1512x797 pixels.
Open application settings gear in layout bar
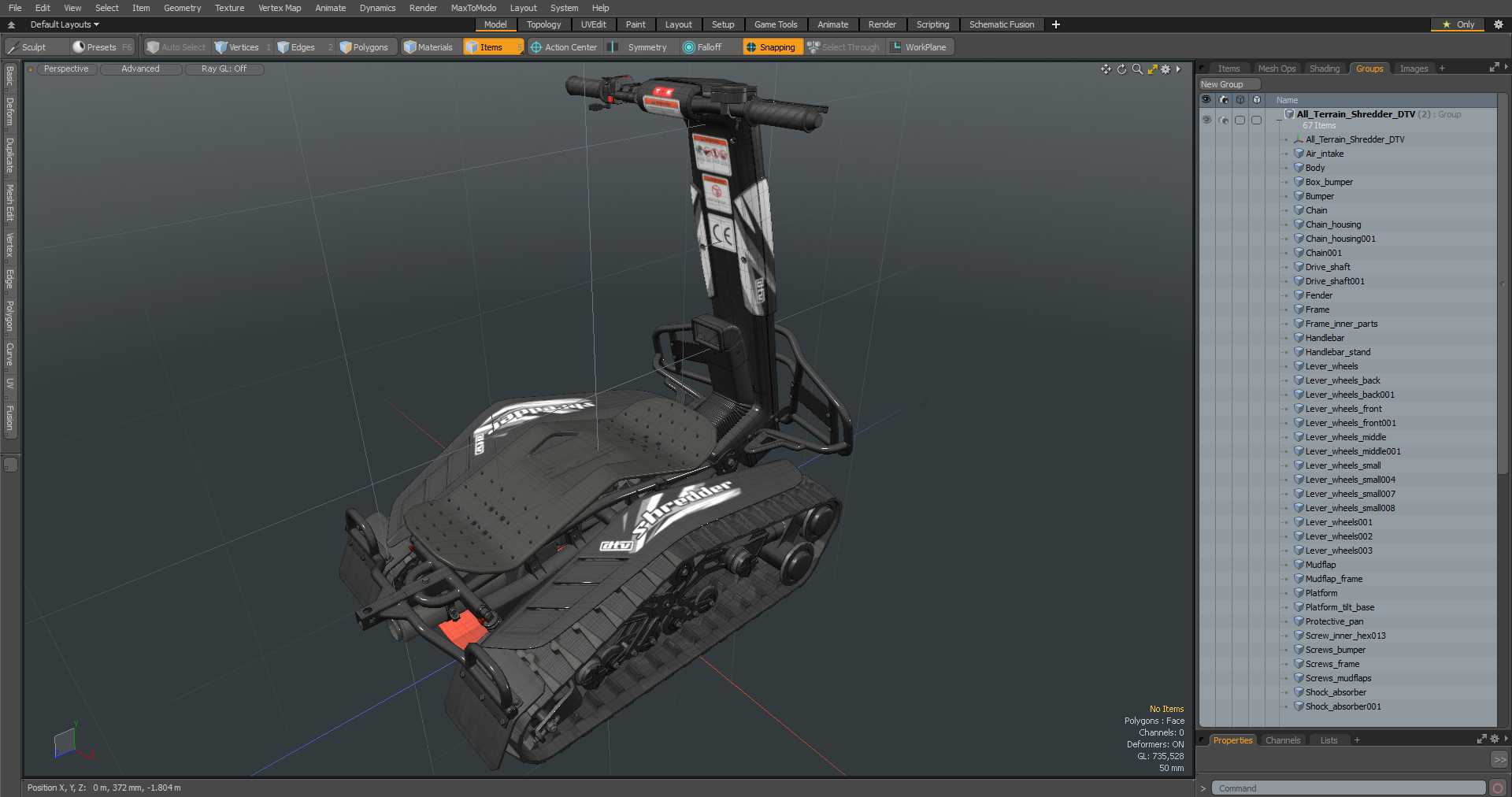1498,24
